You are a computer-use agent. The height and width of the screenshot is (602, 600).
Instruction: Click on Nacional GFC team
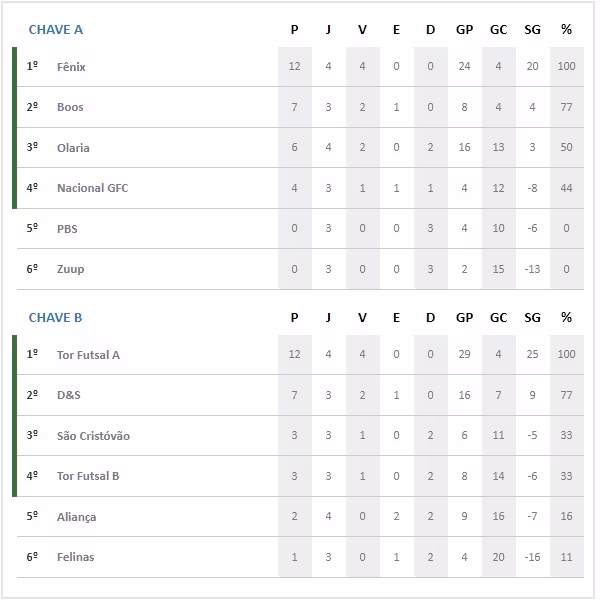[x=92, y=188]
